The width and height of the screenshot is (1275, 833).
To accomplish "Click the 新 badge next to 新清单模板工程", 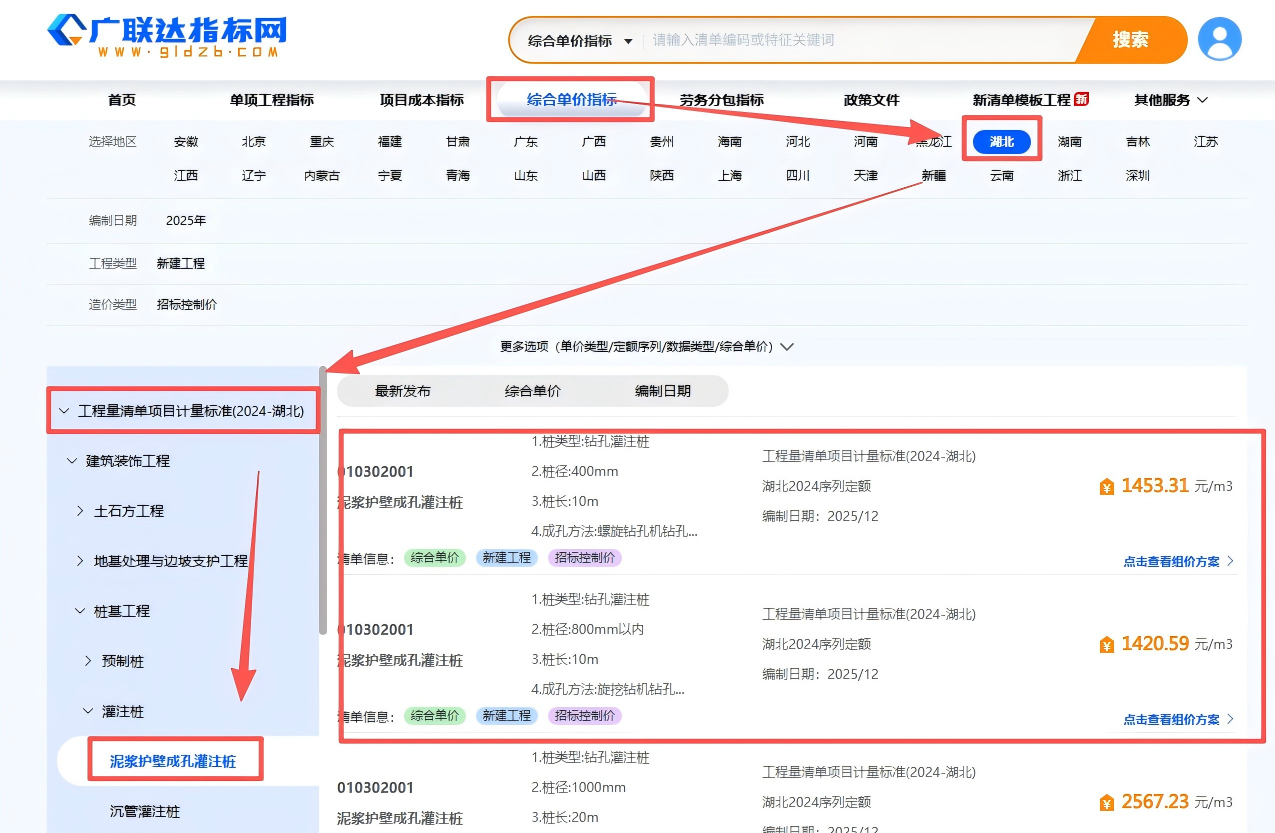I will pos(1082,99).
